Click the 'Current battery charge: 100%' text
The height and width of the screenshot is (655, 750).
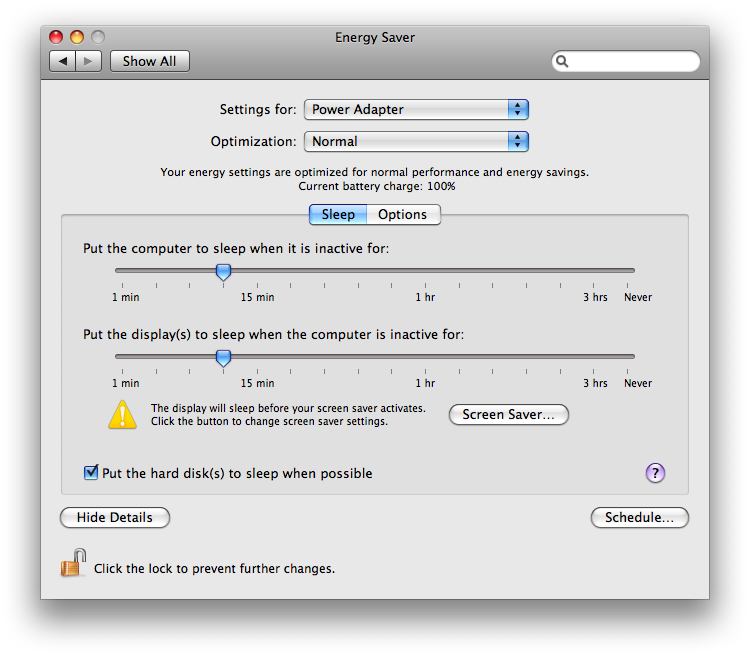pyautogui.click(x=376, y=186)
